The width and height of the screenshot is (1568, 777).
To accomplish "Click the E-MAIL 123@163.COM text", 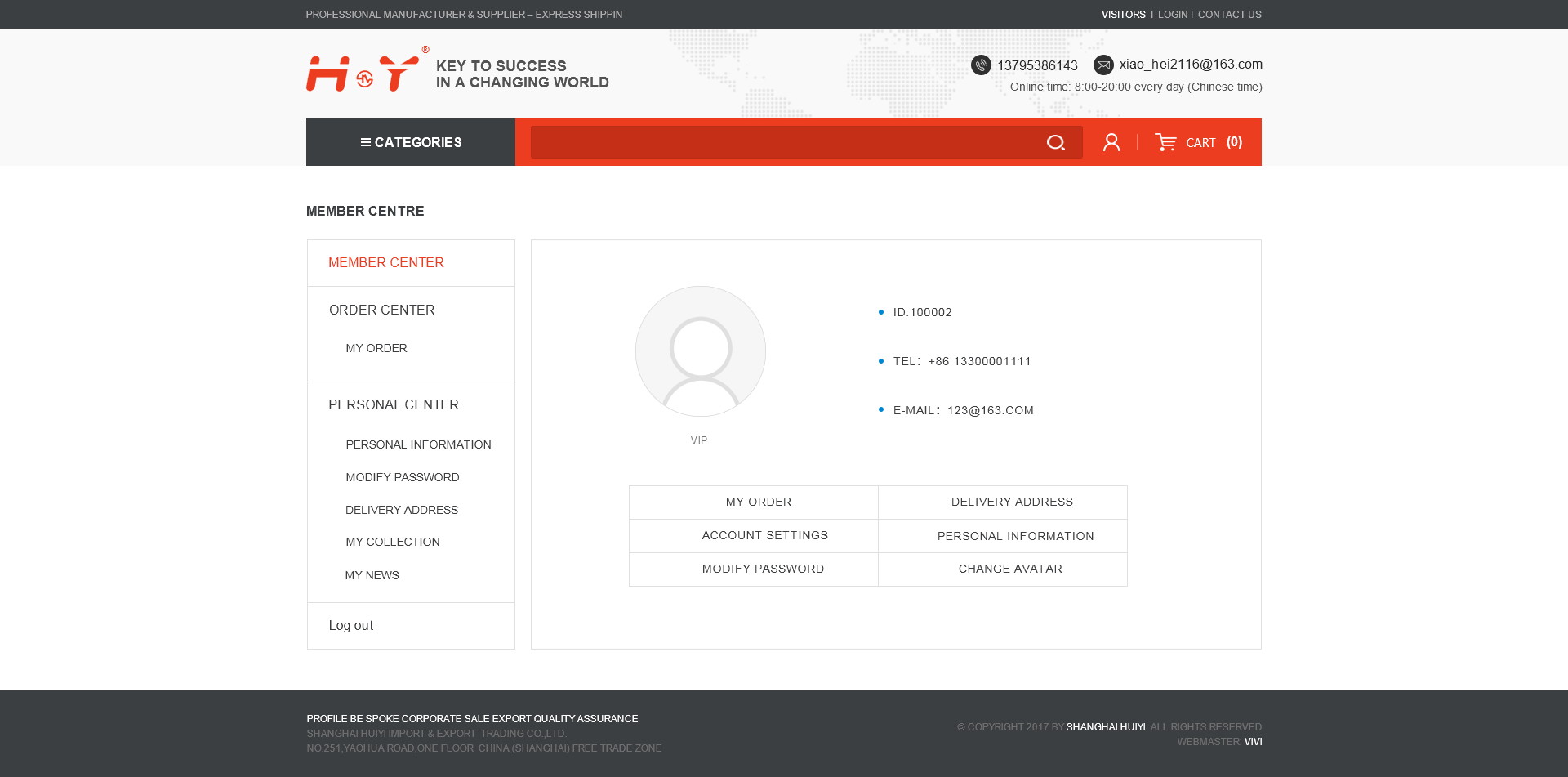I will [964, 410].
